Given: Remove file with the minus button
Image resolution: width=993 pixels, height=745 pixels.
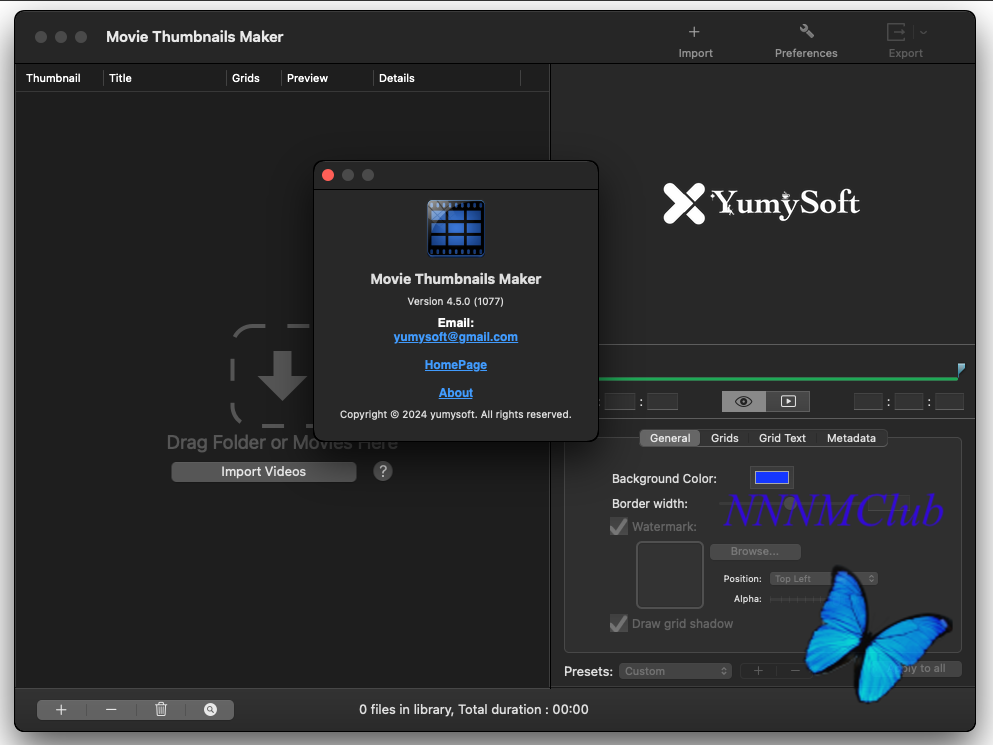Looking at the screenshot, I should [111, 710].
